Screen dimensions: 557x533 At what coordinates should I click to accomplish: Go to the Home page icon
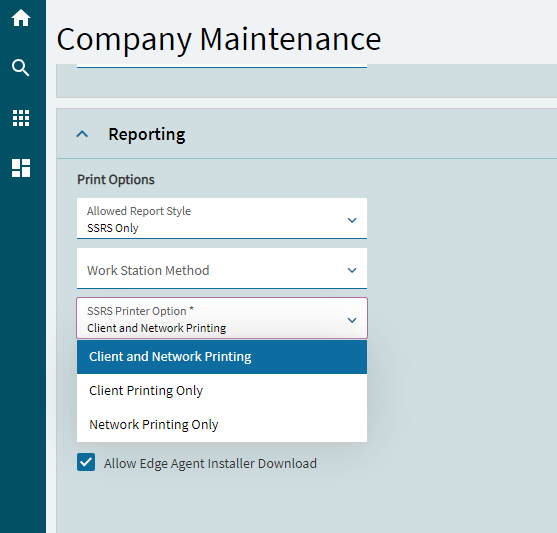(21, 18)
